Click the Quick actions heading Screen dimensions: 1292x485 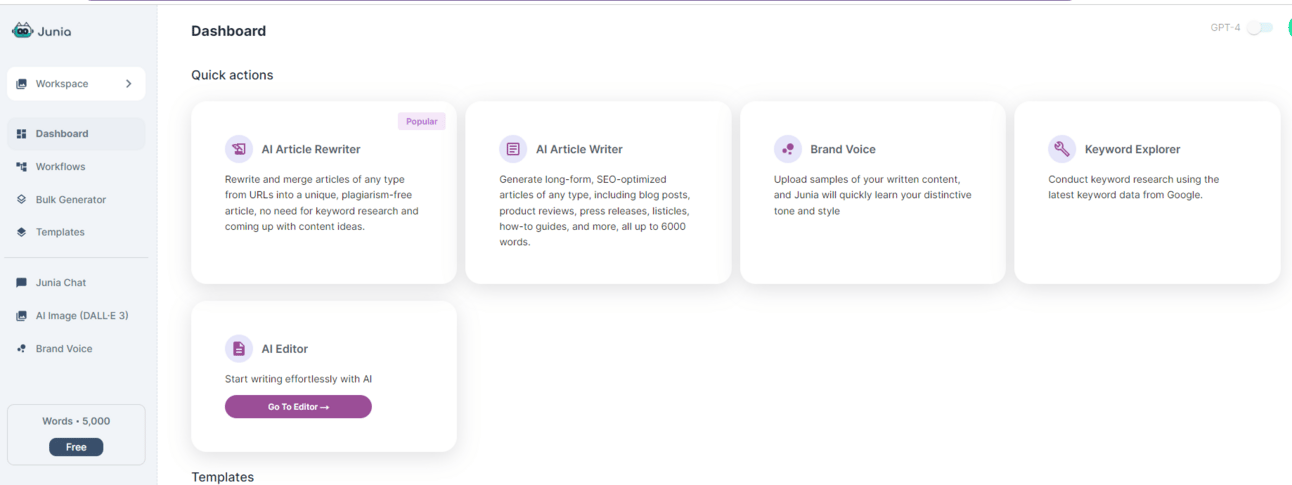tap(232, 75)
